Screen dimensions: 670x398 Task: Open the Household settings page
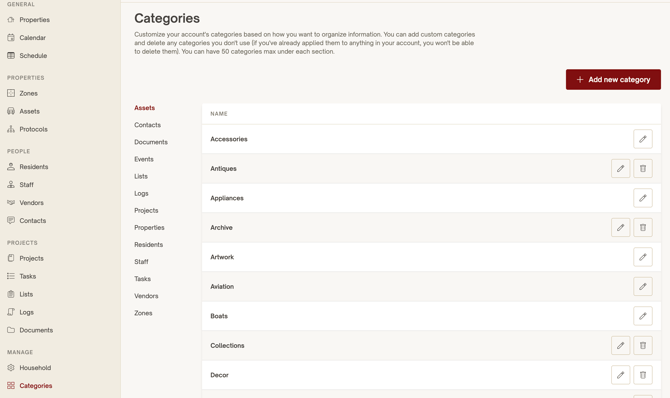point(29,368)
